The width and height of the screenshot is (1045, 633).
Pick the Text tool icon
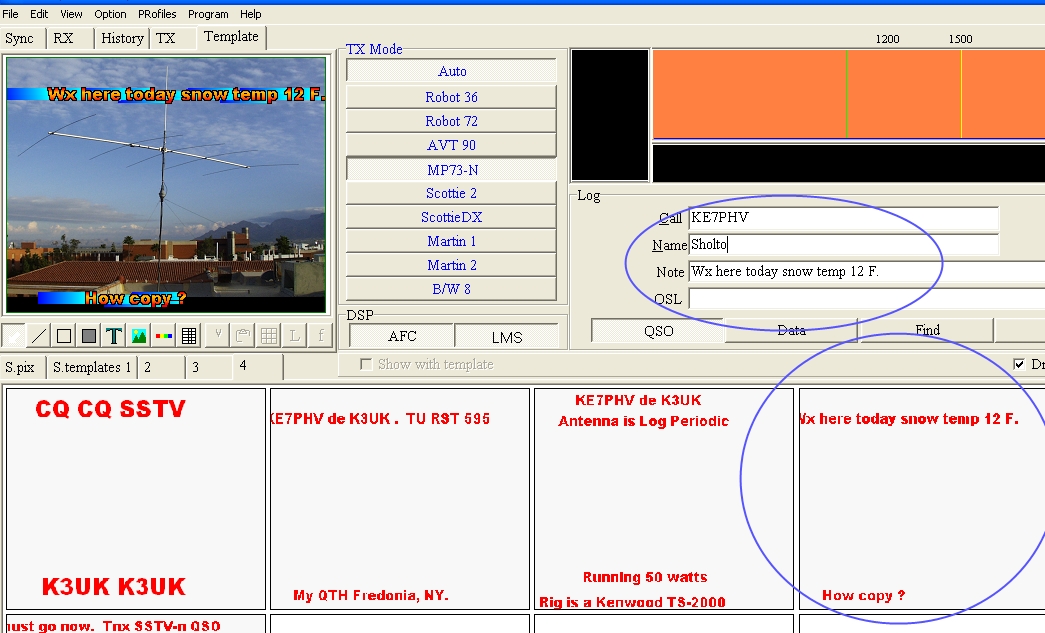coord(114,336)
